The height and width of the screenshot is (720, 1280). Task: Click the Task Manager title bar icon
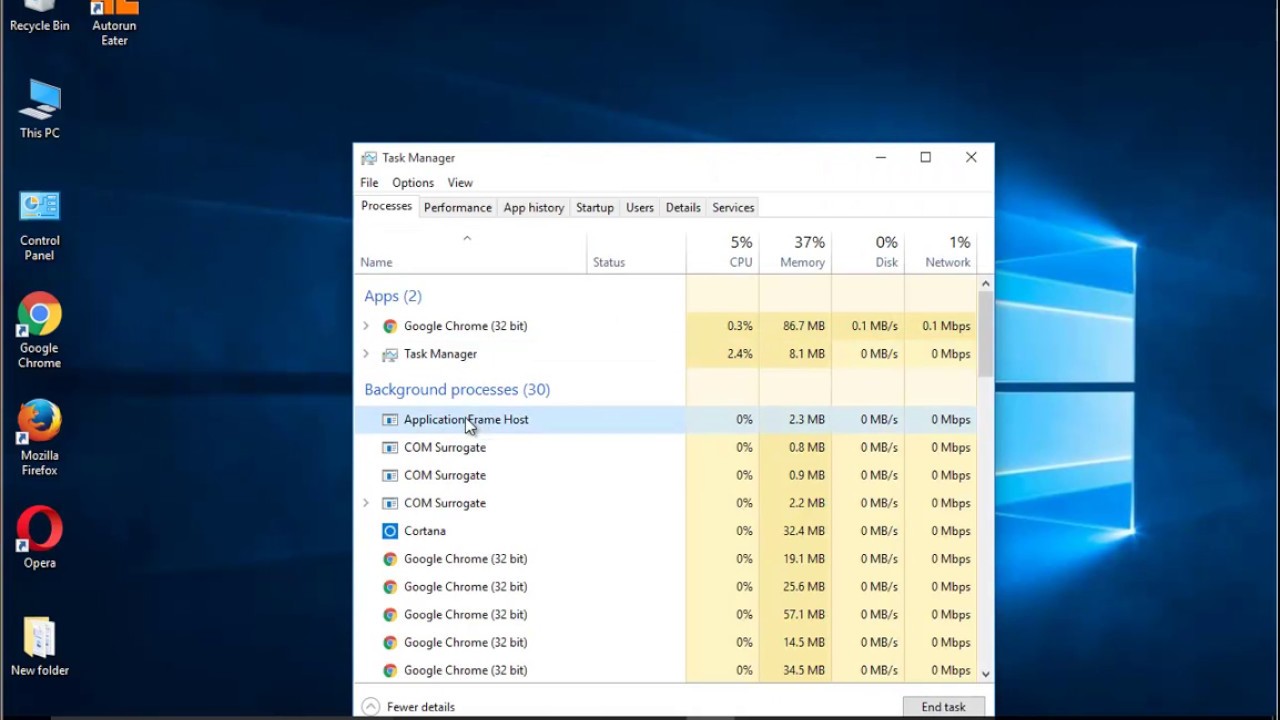pyautogui.click(x=369, y=158)
